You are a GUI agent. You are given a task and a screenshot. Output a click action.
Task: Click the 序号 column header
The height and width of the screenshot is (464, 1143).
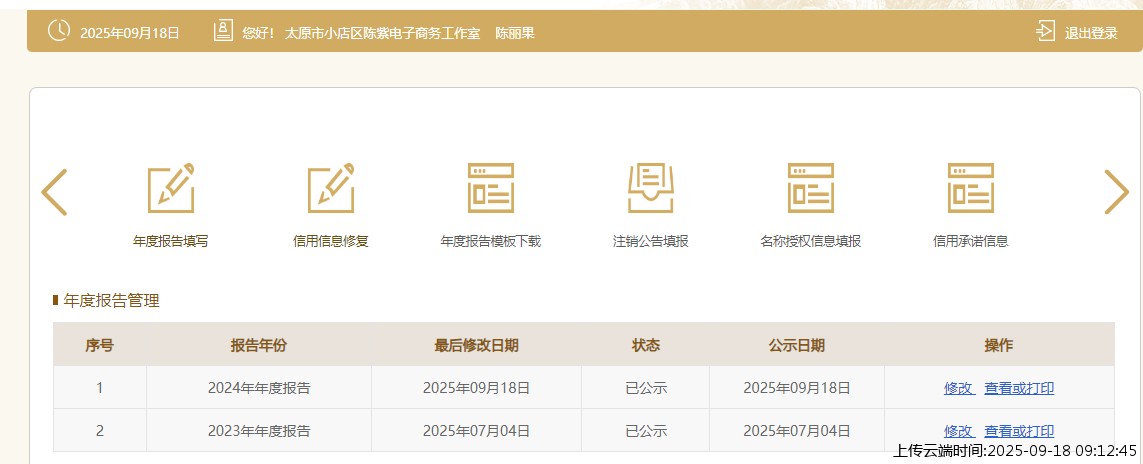coord(99,345)
